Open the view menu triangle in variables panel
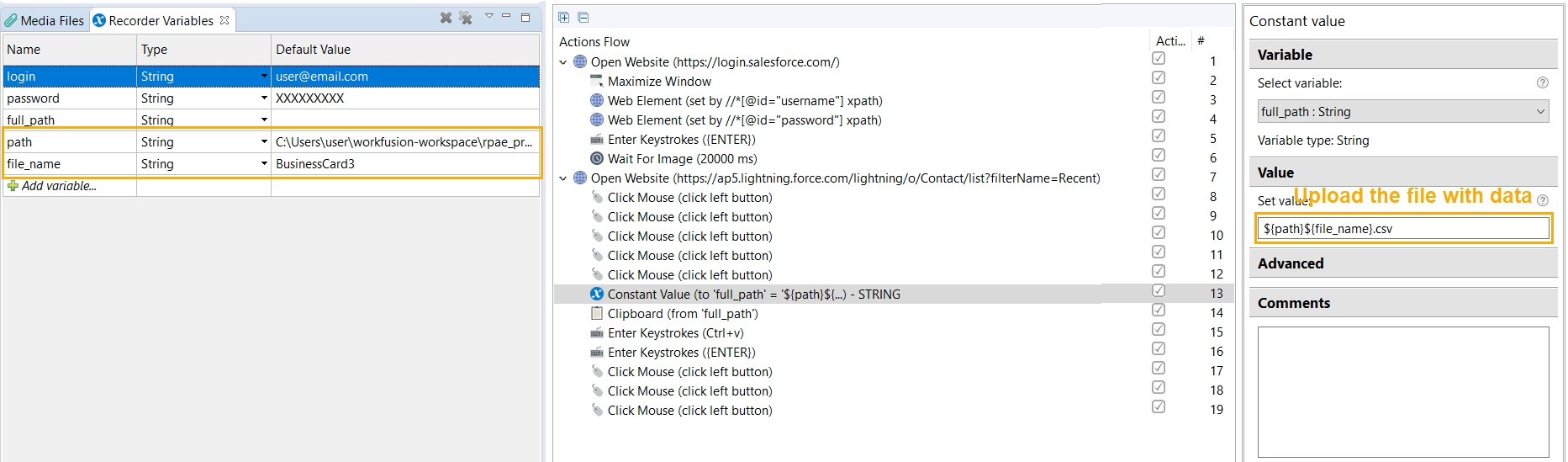The image size is (1568, 462). point(489,16)
